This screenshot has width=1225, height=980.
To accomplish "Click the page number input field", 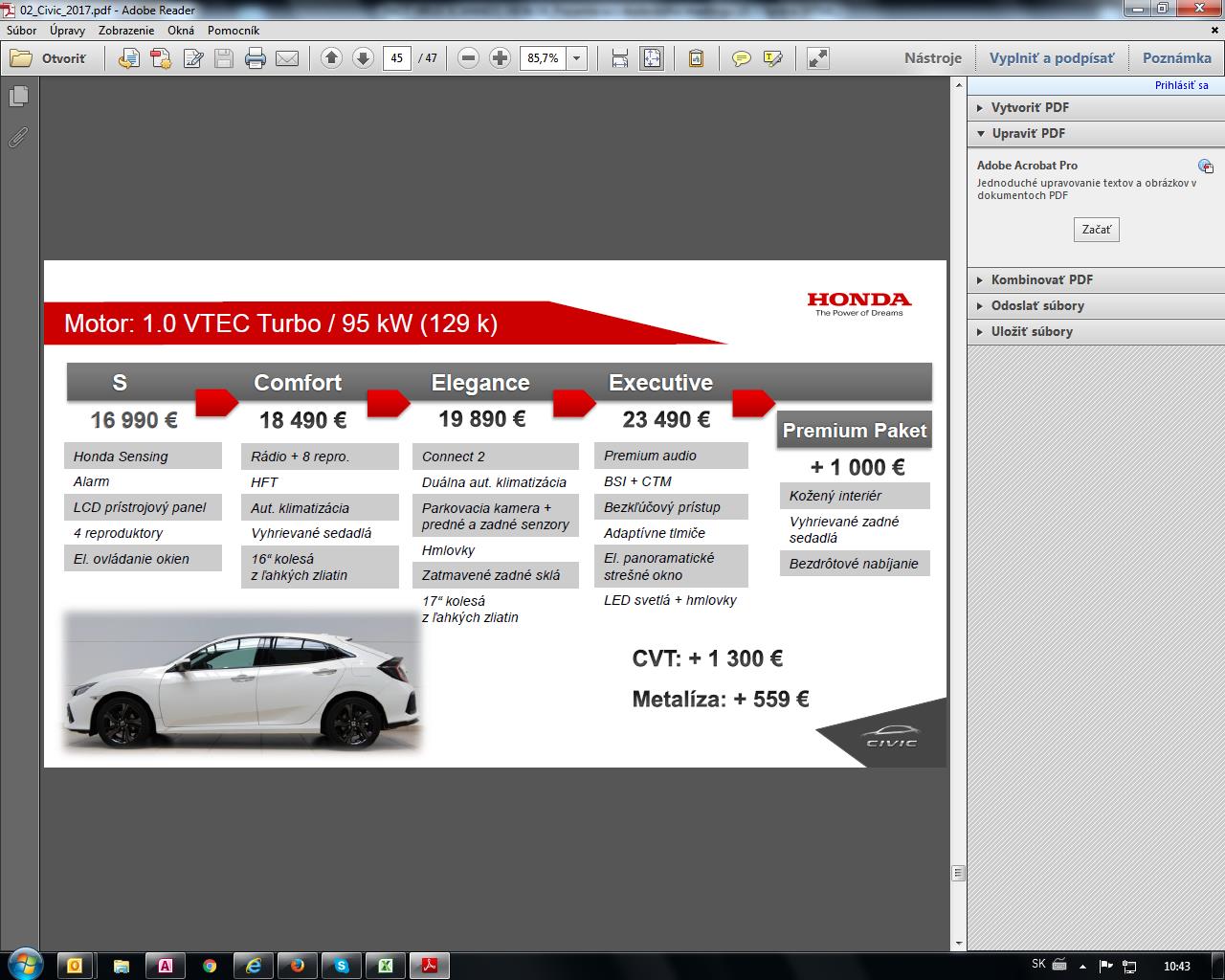I will [396, 58].
